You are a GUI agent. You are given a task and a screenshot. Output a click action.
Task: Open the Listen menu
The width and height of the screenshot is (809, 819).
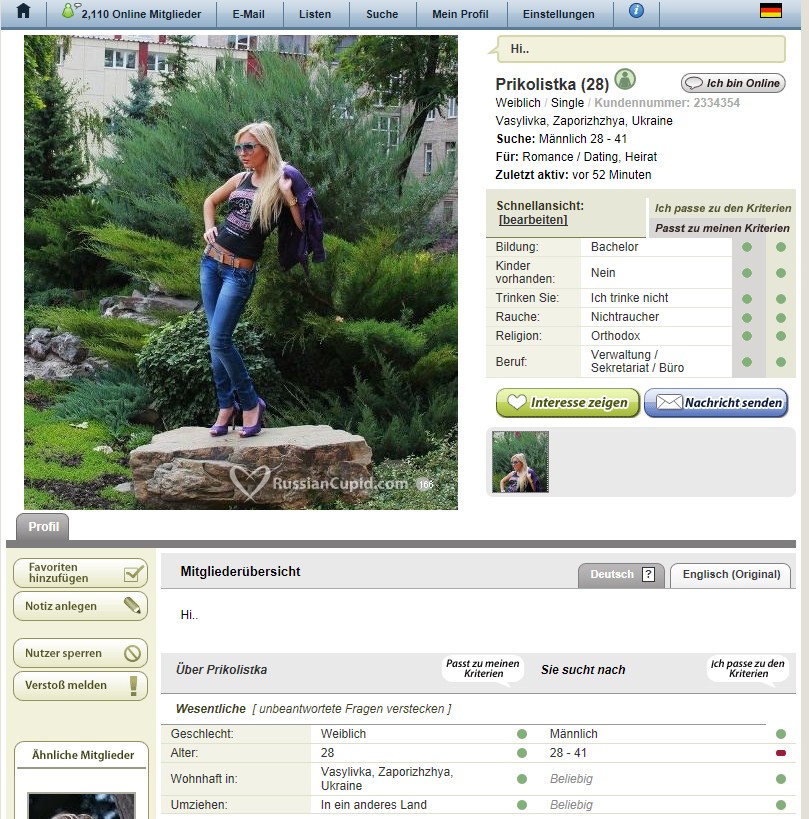point(315,14)
